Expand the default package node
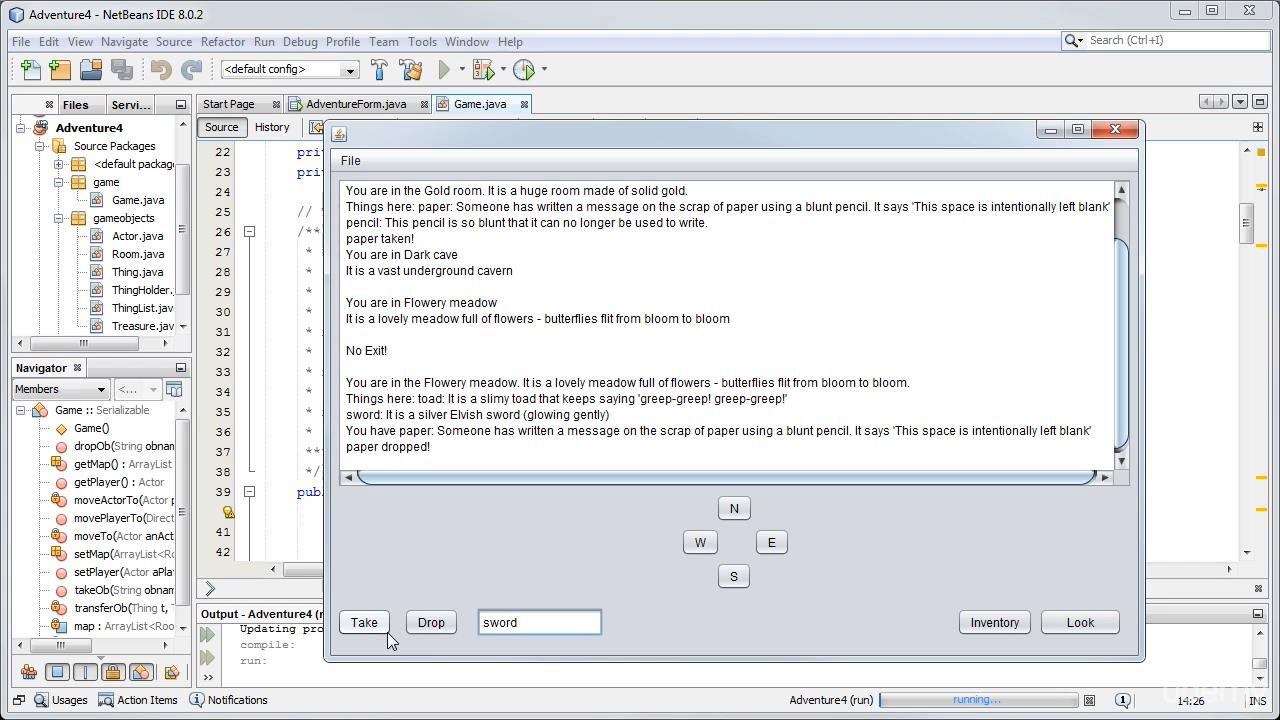Image resolution: width=1280 pixels, height=720 pixels. point(58,164)
